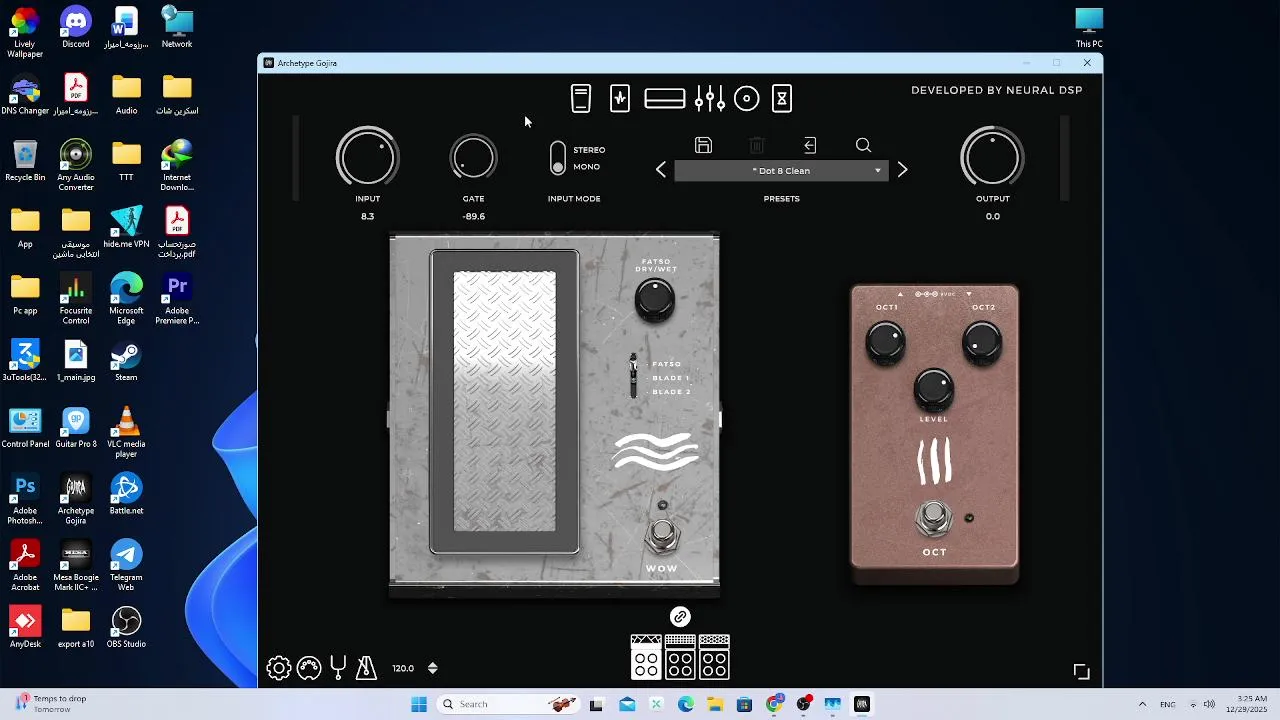The image size is (1280, 720).
Task: Click the Fatso Dry/Wet knob
Action: click(655, 299)
